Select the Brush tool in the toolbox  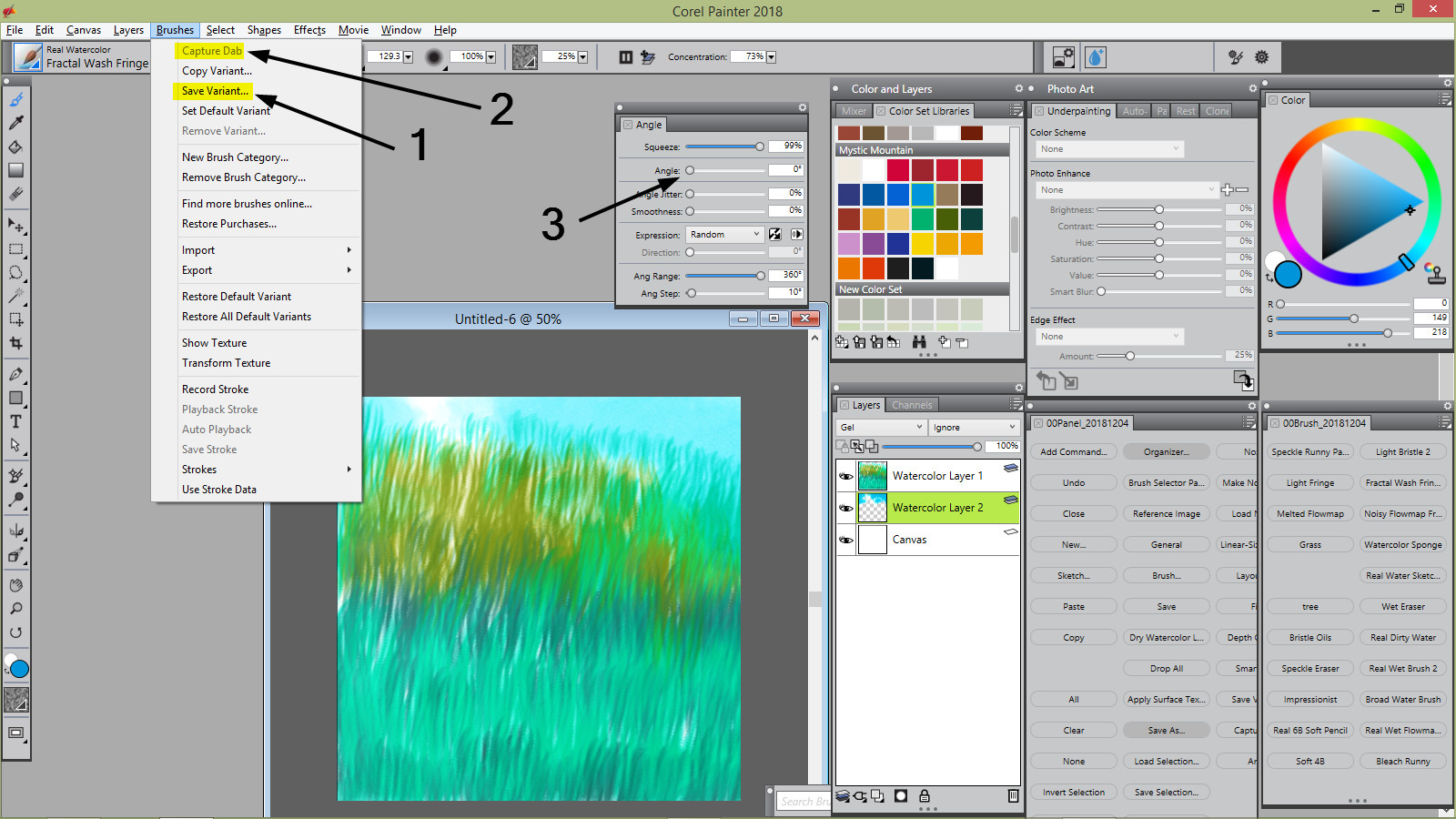coord(15,98)
